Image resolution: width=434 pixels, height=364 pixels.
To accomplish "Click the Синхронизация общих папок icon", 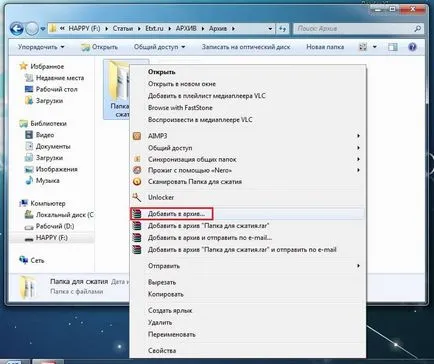I will [x=137, y=159].
